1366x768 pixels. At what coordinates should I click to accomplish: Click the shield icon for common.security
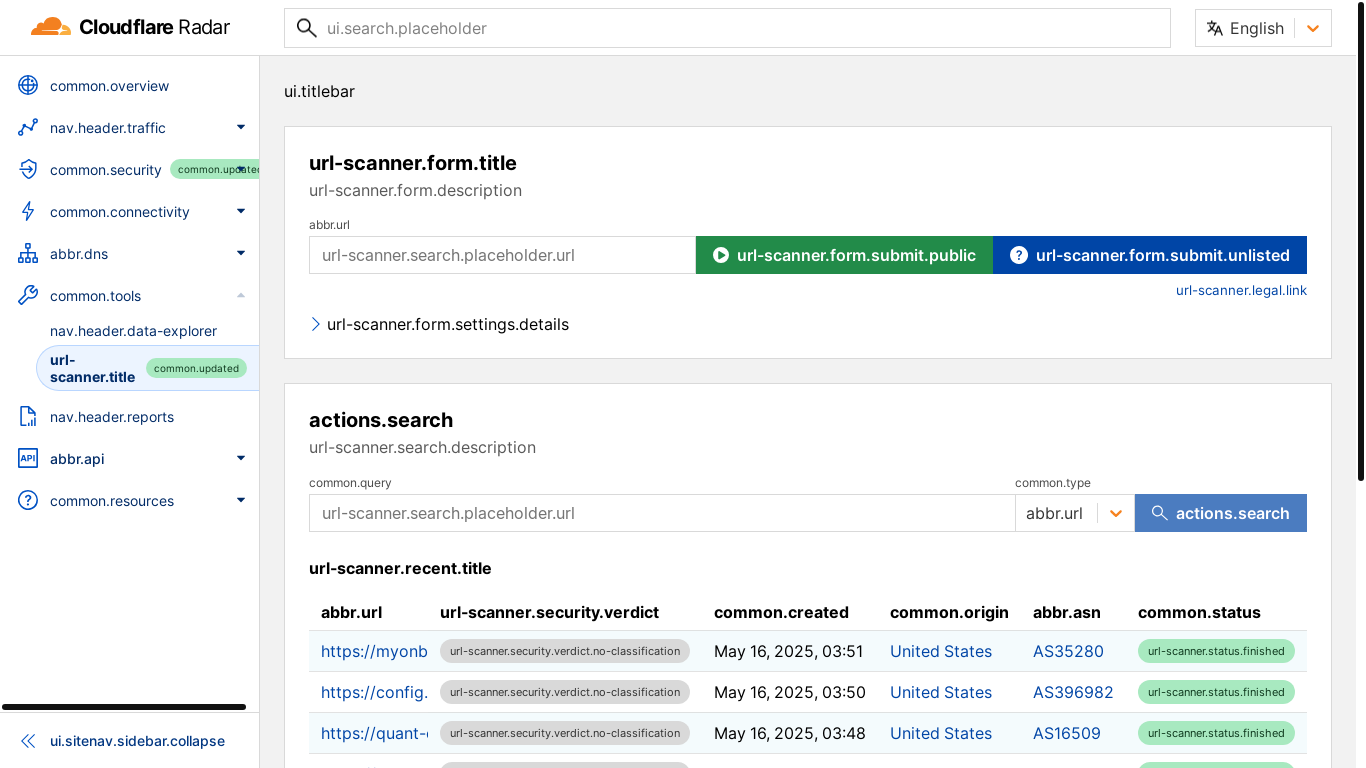pyautogui.click(x=28, y=170)
